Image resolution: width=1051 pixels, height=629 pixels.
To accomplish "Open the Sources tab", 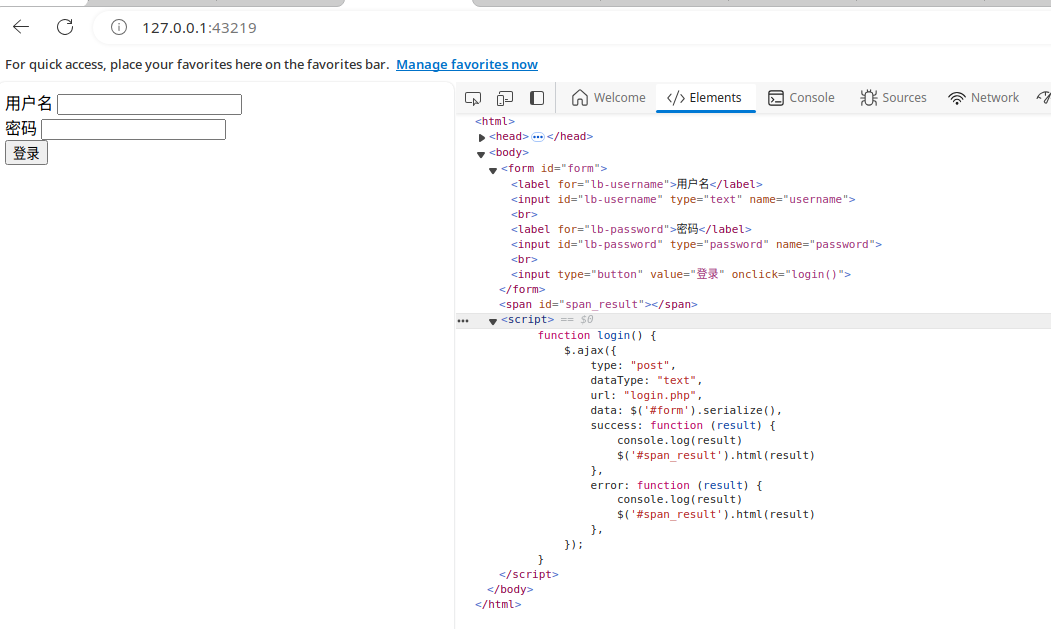I will 893,98.
